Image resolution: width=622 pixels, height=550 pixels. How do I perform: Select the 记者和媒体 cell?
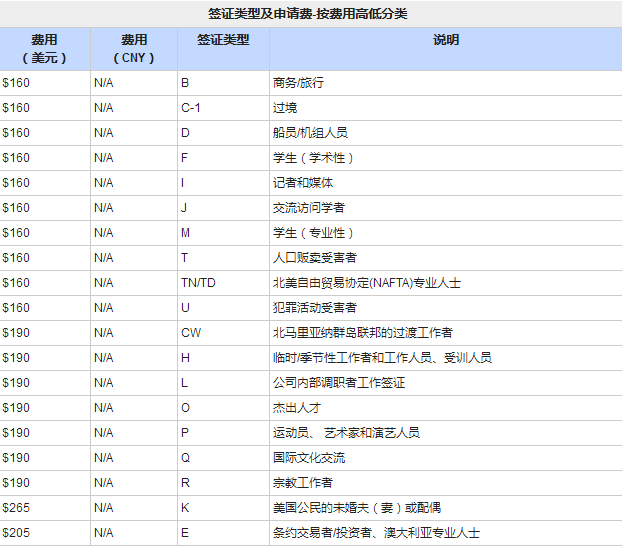pyautogui.click(x=303, y=183)
